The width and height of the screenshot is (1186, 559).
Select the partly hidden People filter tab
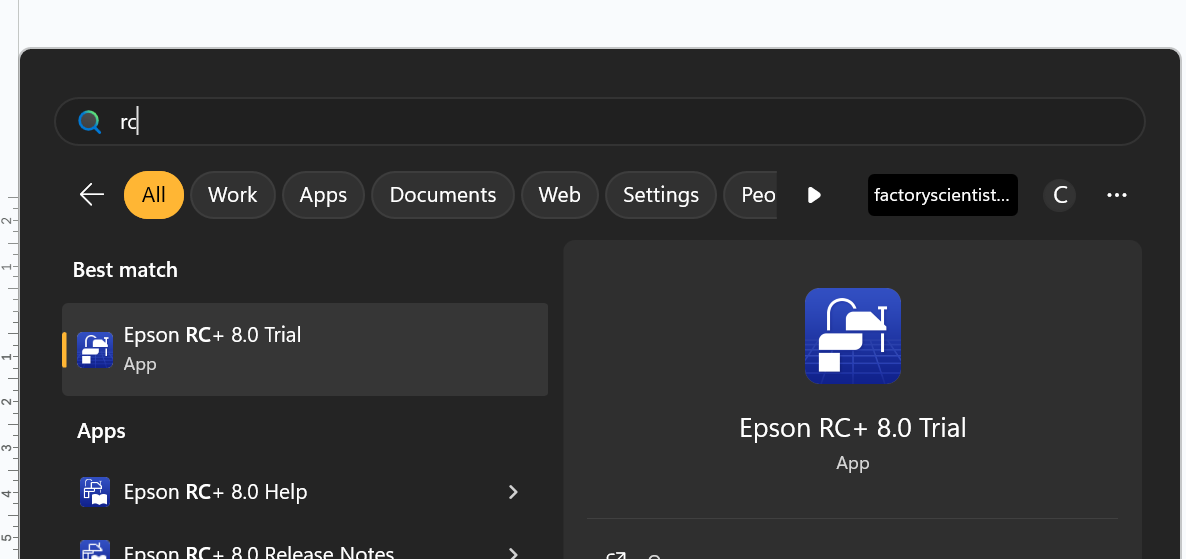[x=750, y=194]
